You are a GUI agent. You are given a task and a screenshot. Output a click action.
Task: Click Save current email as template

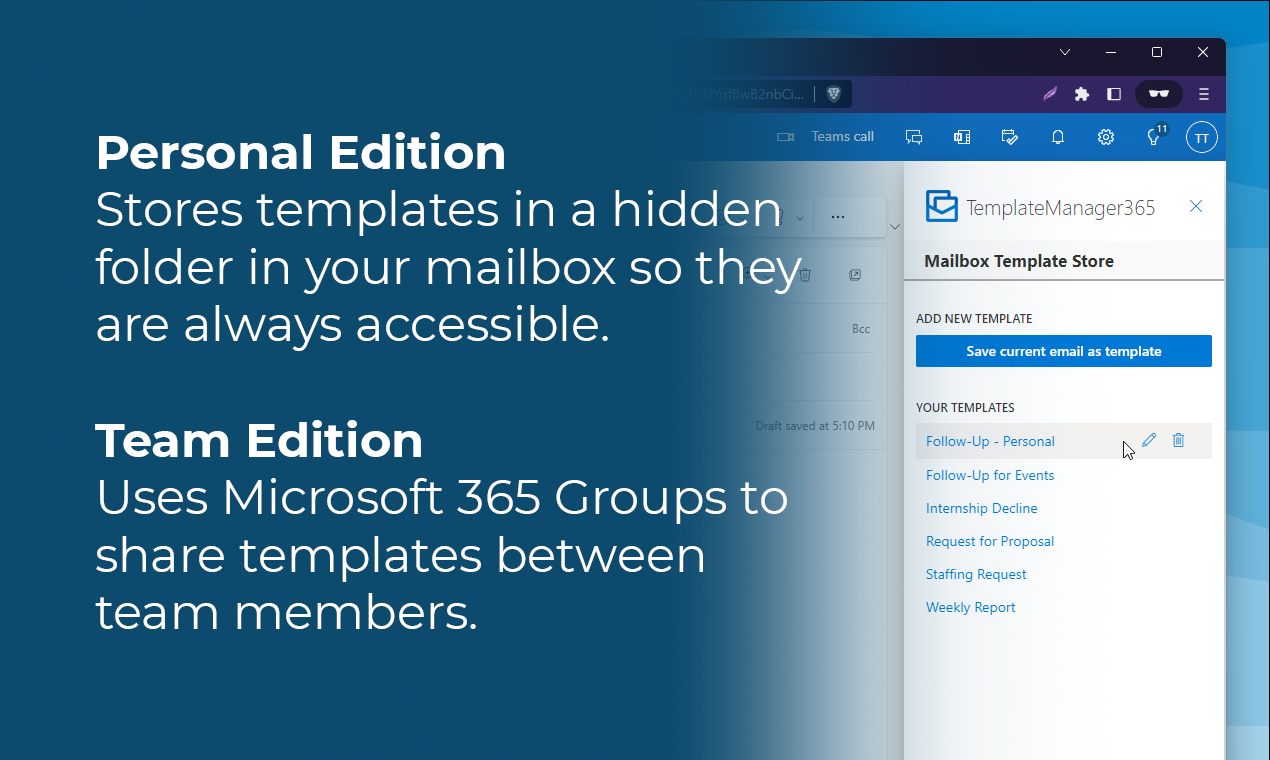[1064, 351]
